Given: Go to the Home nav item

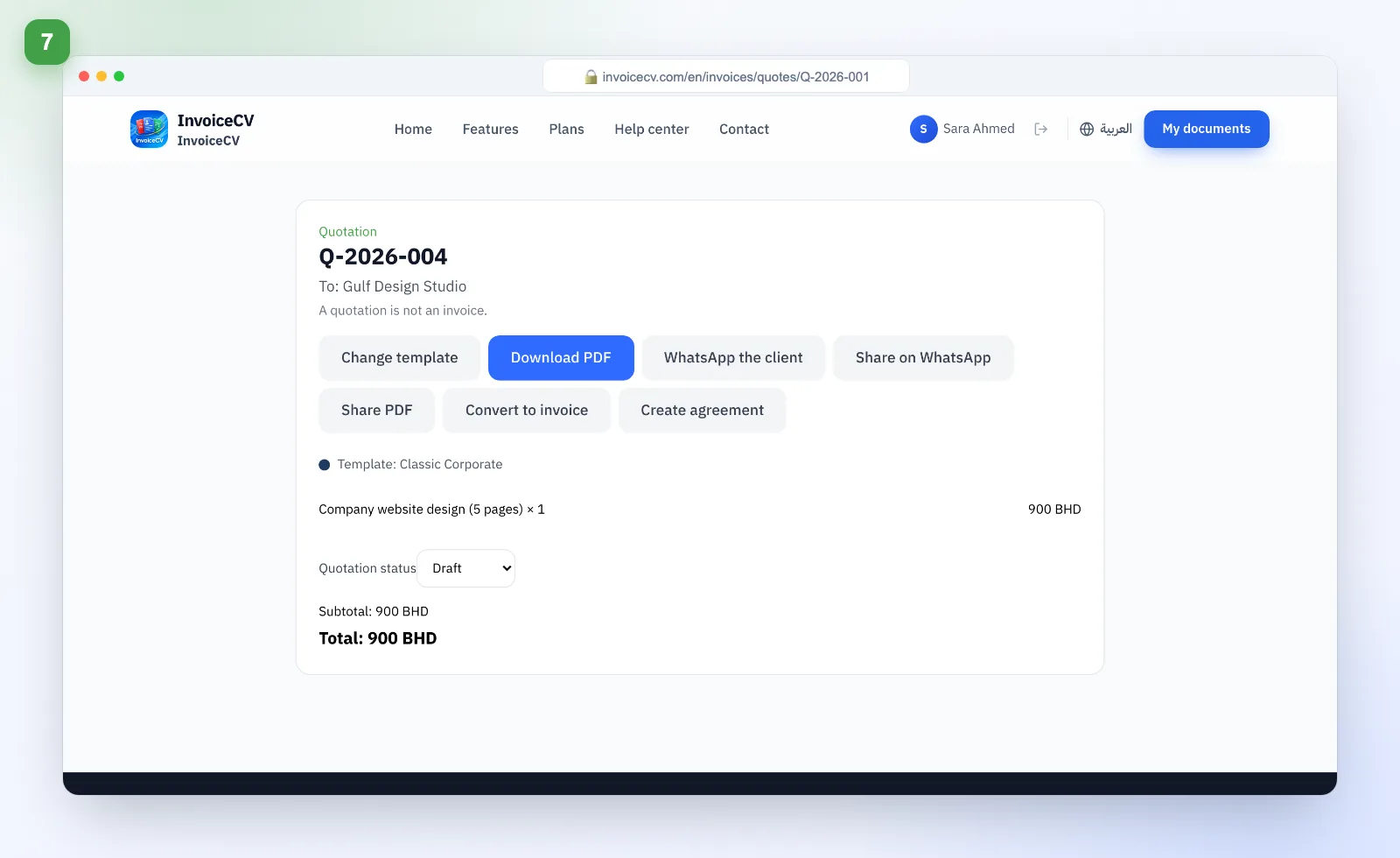Looking at the screenshot, I should (413, 129).
